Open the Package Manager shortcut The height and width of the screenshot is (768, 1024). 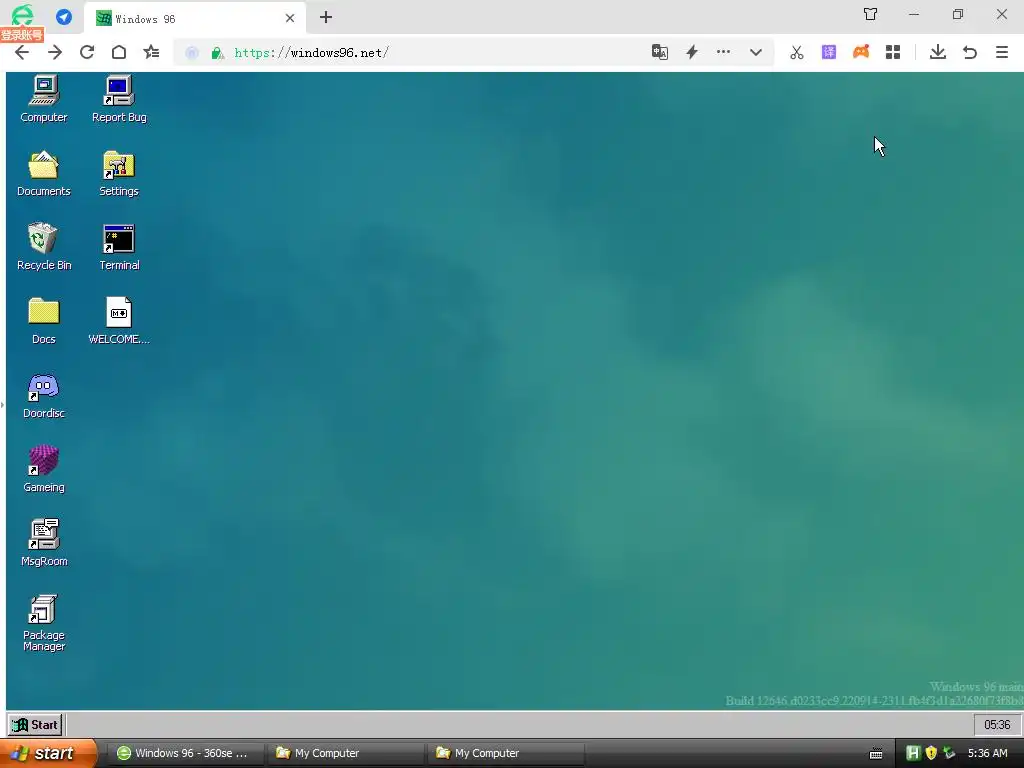[44, 622]
